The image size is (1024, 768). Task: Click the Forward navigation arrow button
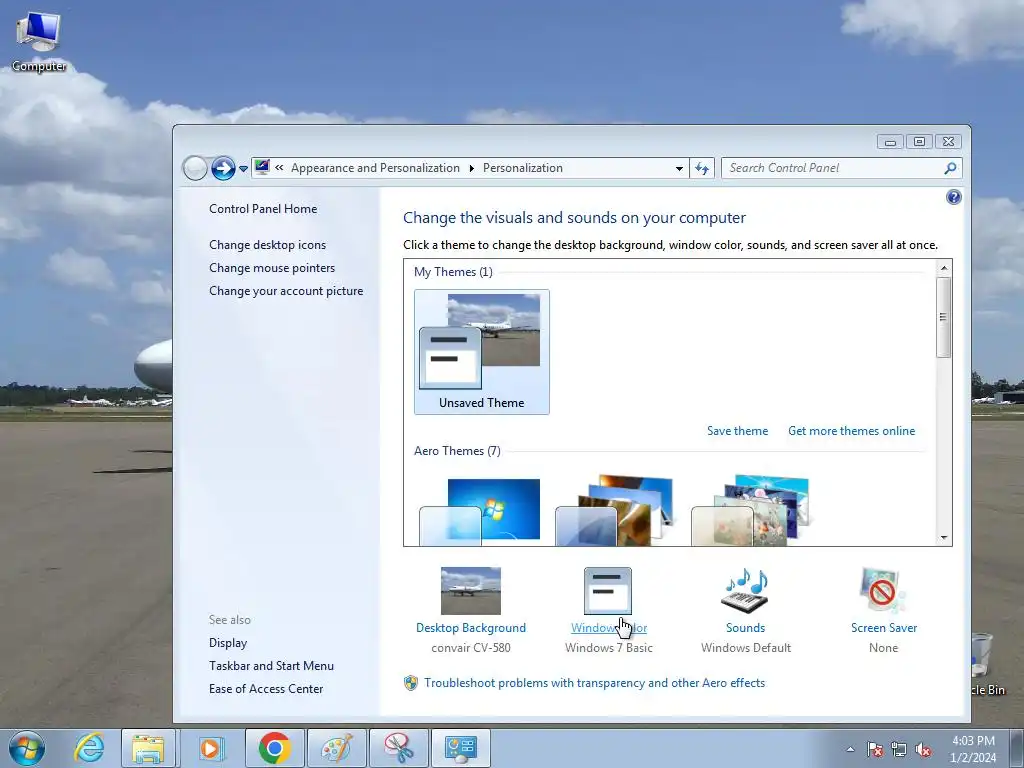(x=223, y=168)
